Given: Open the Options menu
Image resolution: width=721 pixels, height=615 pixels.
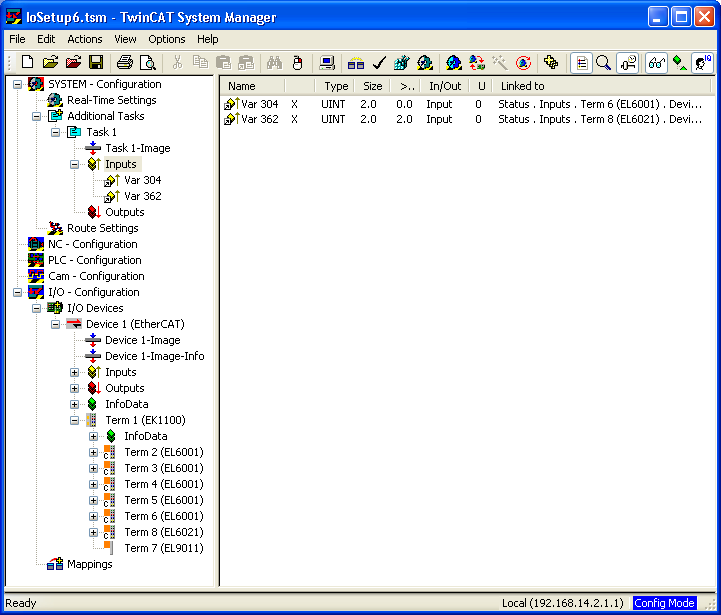Looking at the screenshot, I should 166,39.
